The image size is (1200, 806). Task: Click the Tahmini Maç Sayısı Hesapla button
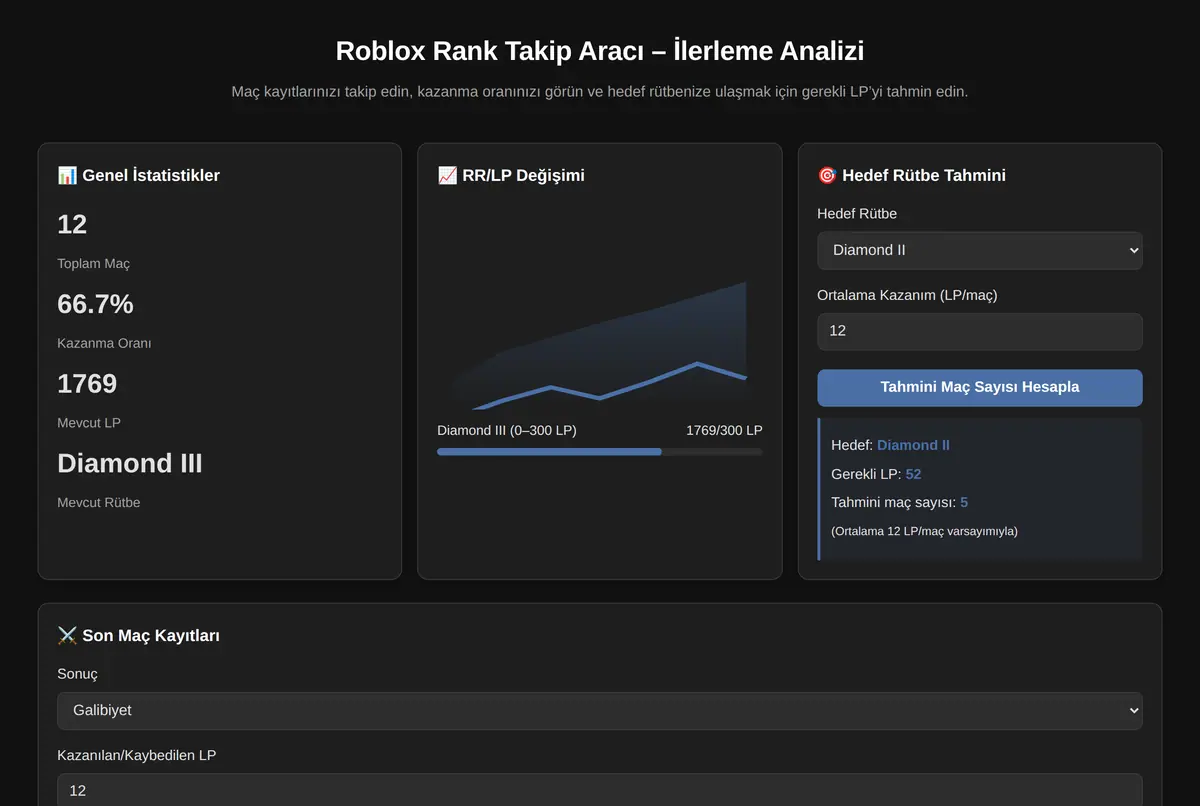click(979, 387)
